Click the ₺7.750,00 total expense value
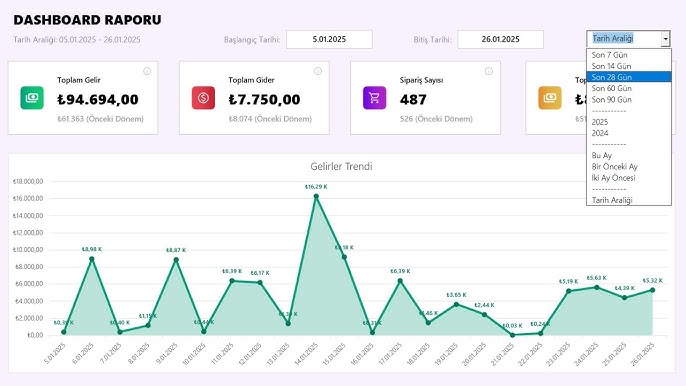Image resolution: width=686 pixels, height=386 pixels. point(265,100)
